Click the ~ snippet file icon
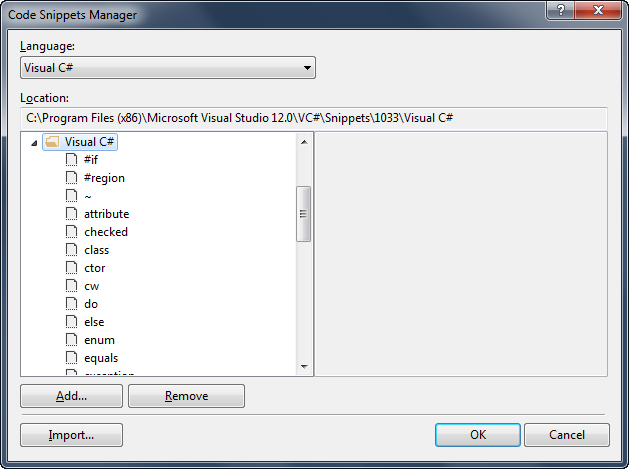Viewport: 629px width, 469px height. 71,195
